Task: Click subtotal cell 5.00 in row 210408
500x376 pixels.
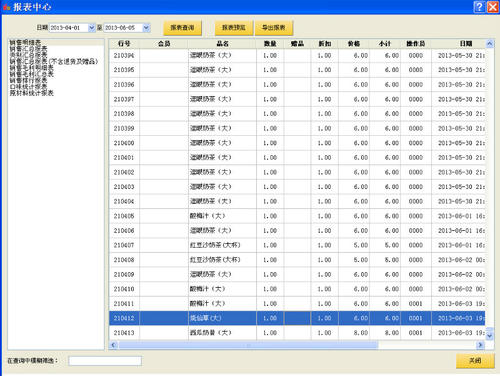Action: click(x=385, y=260)
